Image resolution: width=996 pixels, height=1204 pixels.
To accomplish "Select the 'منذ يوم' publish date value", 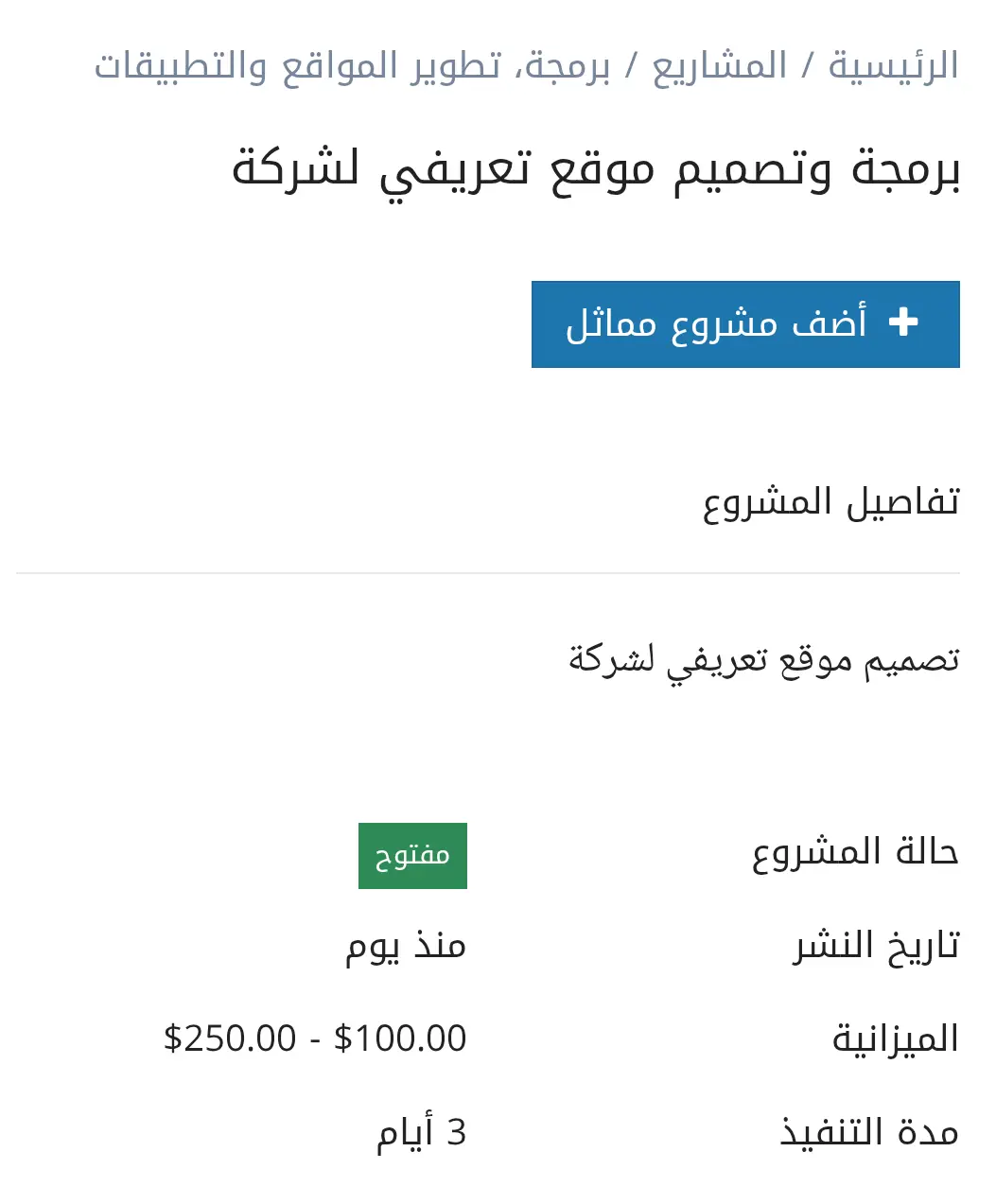I will click(x=406, y=945).
